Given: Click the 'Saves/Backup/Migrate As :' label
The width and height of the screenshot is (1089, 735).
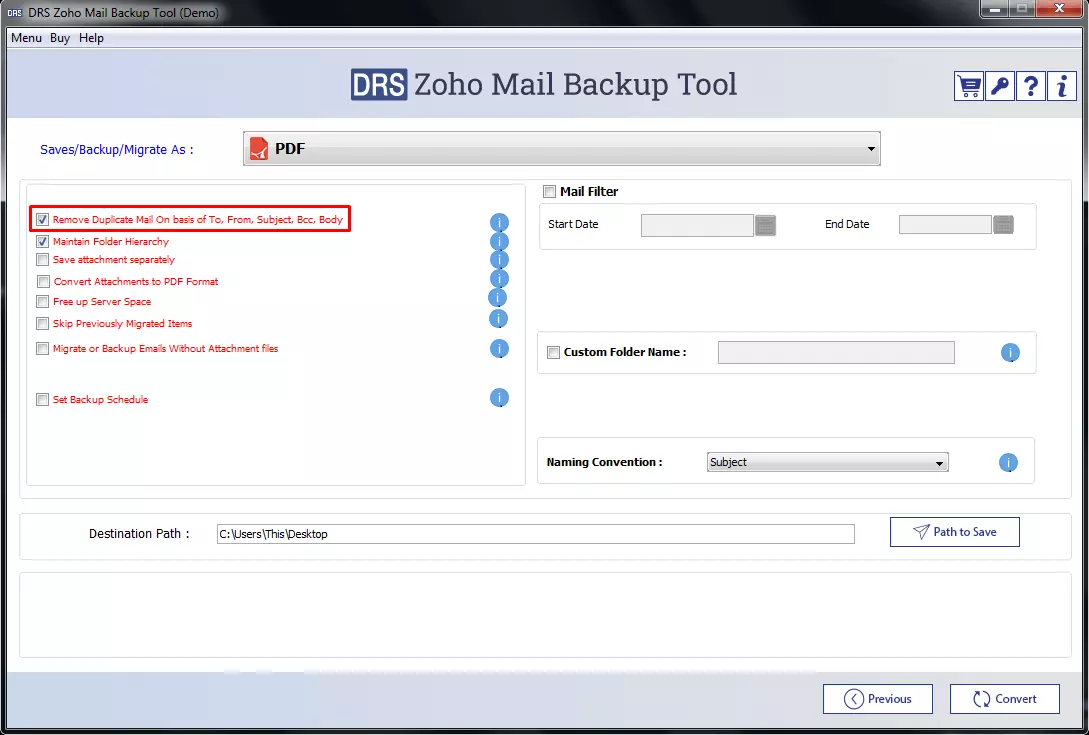Looking at the screenshot, I should [x=117, y=149].
